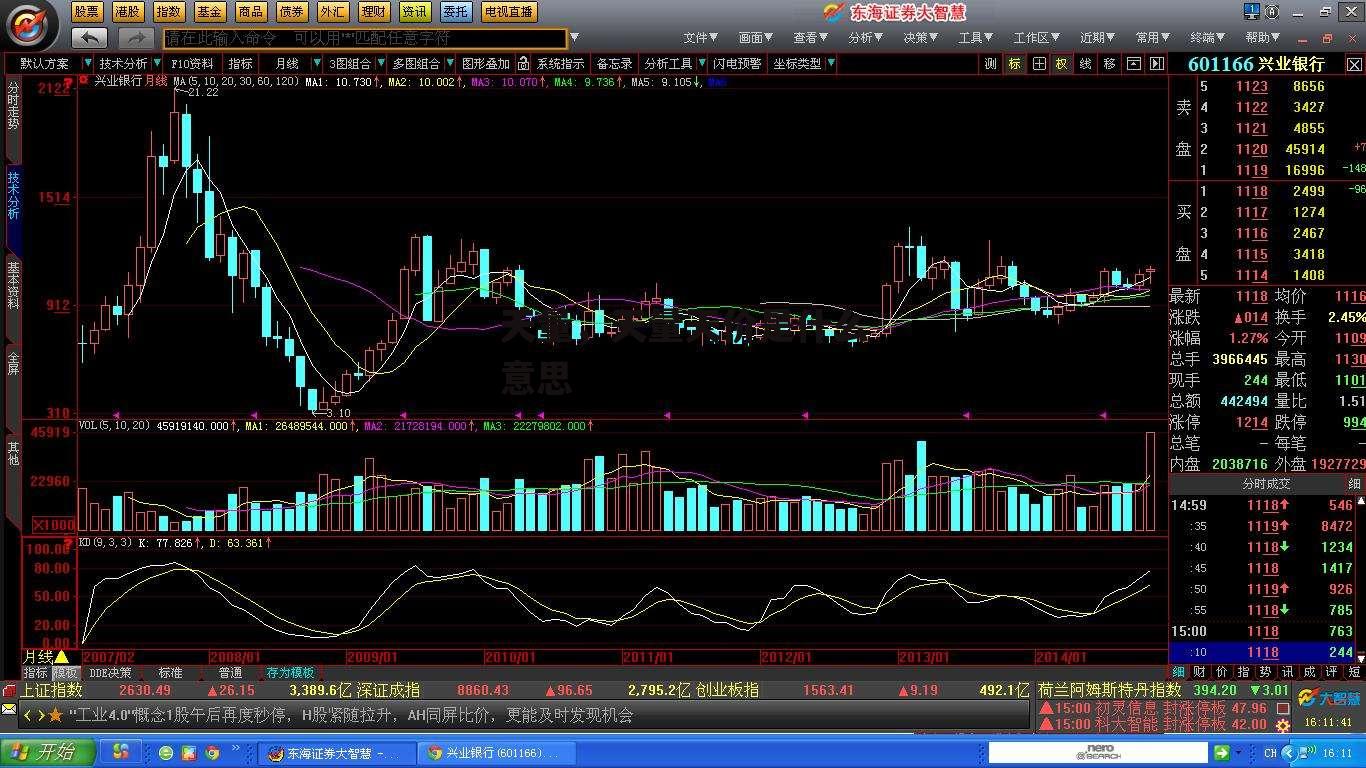Open the 外汇 forex button

[332, 12]
